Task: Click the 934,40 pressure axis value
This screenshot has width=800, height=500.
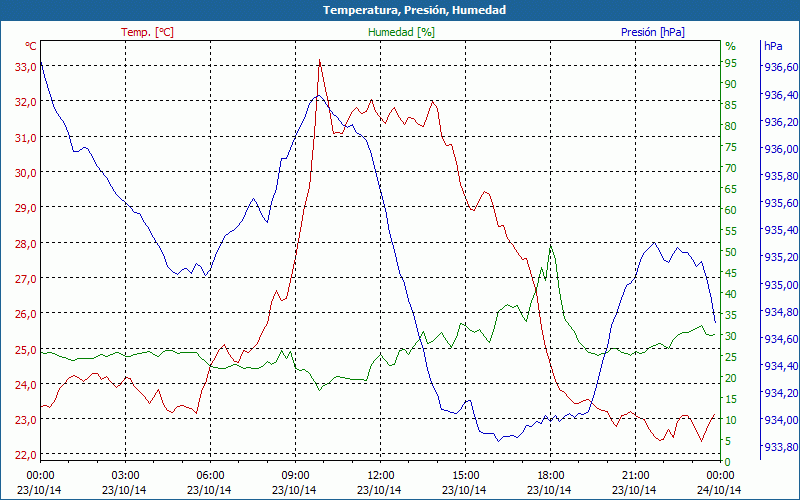Action: point(780,366)
